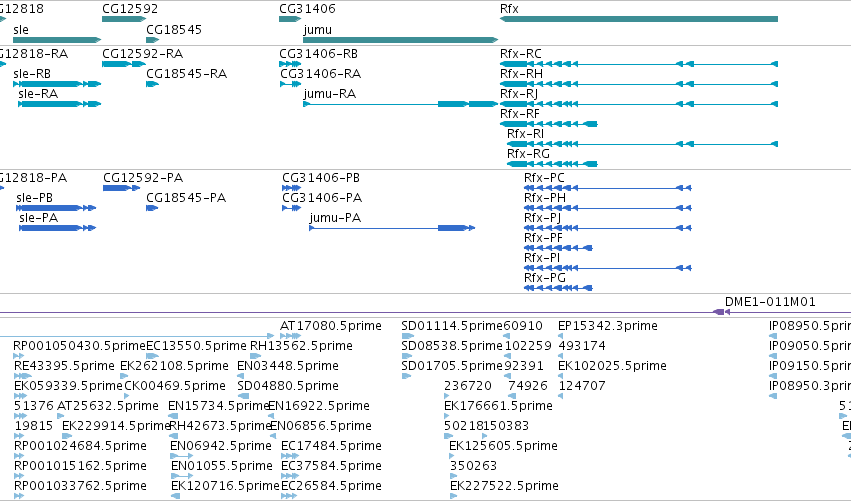Click the EP15342.3prime EST

pos(608,326)
